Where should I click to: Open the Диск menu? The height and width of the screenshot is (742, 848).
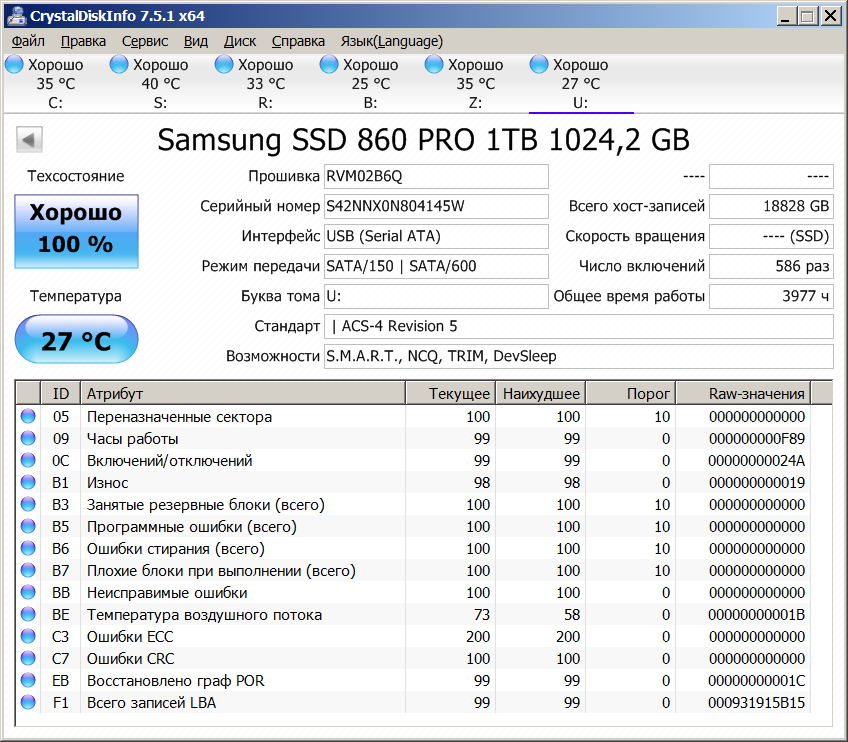coord(240,42)
